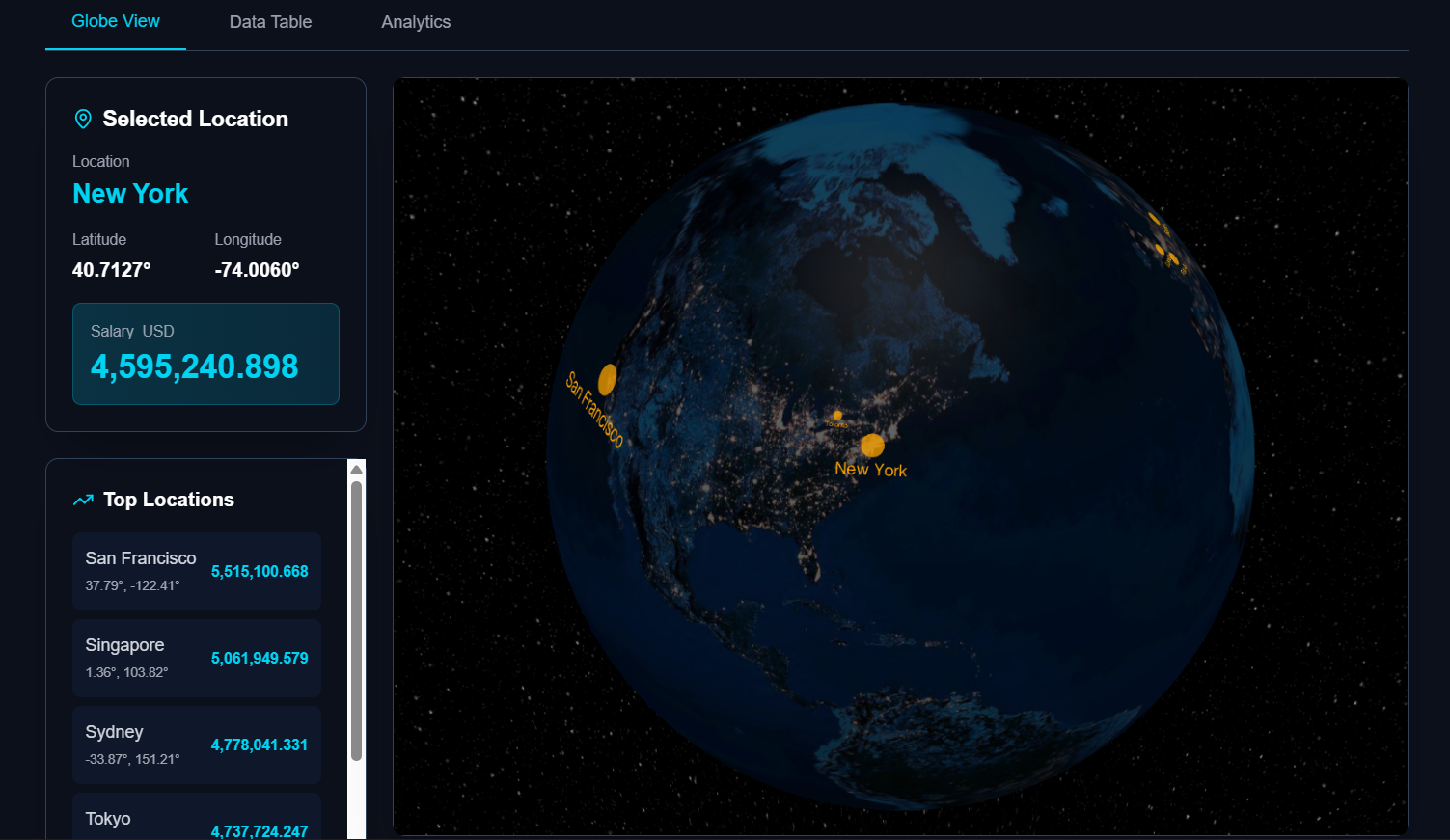Click the Sydney salary 4,778,041.331
Viewport: 1450px width, 840px height.
pyautogui.click(x=260, y=745)
